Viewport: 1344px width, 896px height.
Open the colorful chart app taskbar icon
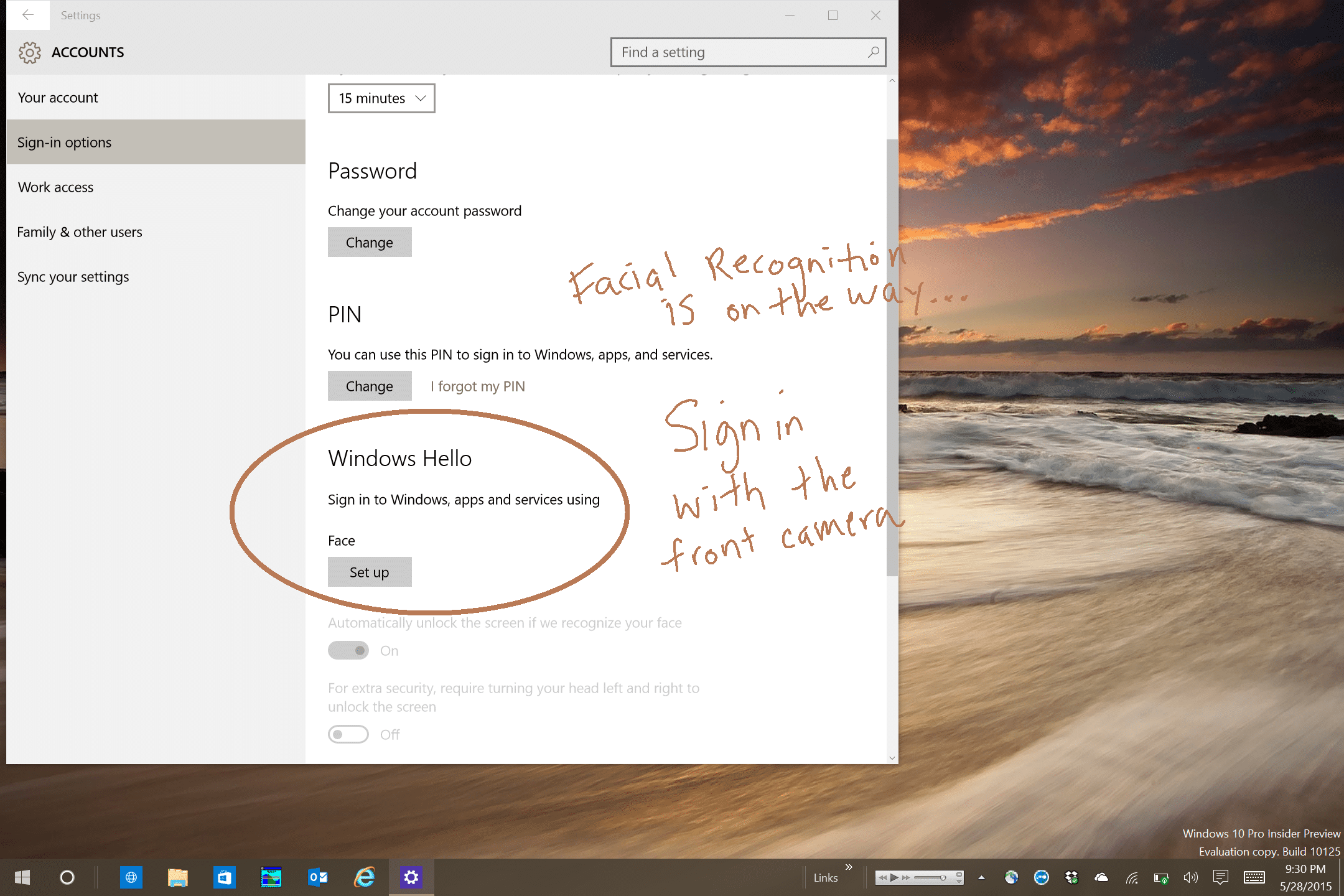click(271, 877)
